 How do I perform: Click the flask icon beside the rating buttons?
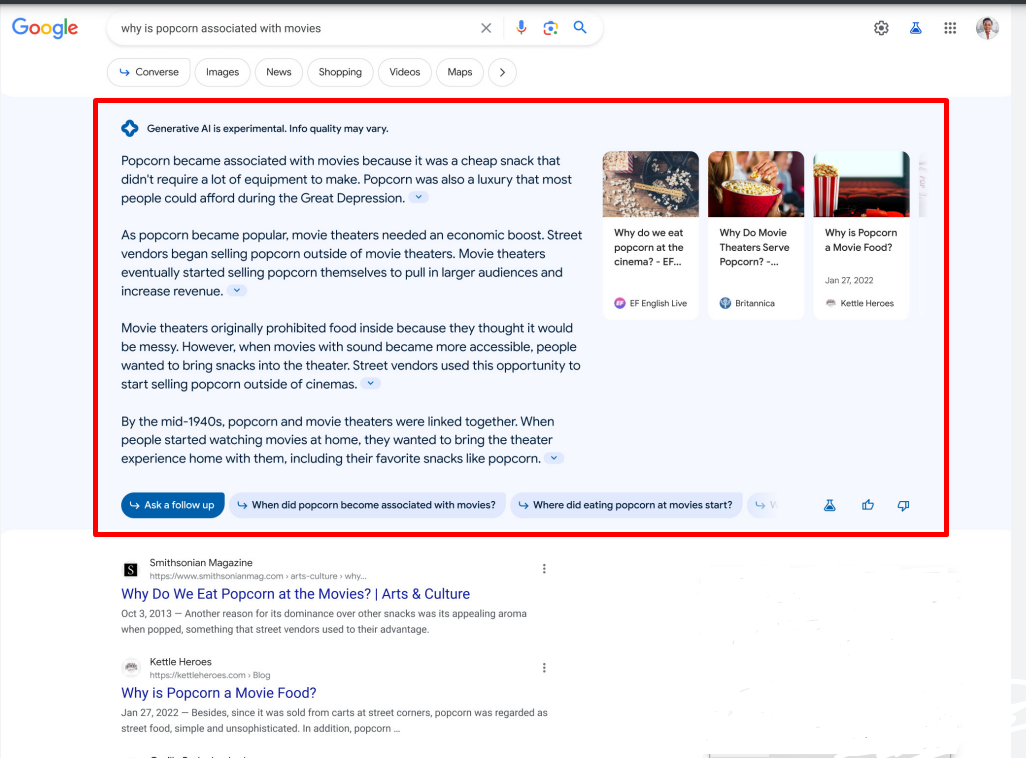click(x=829, y=505)
